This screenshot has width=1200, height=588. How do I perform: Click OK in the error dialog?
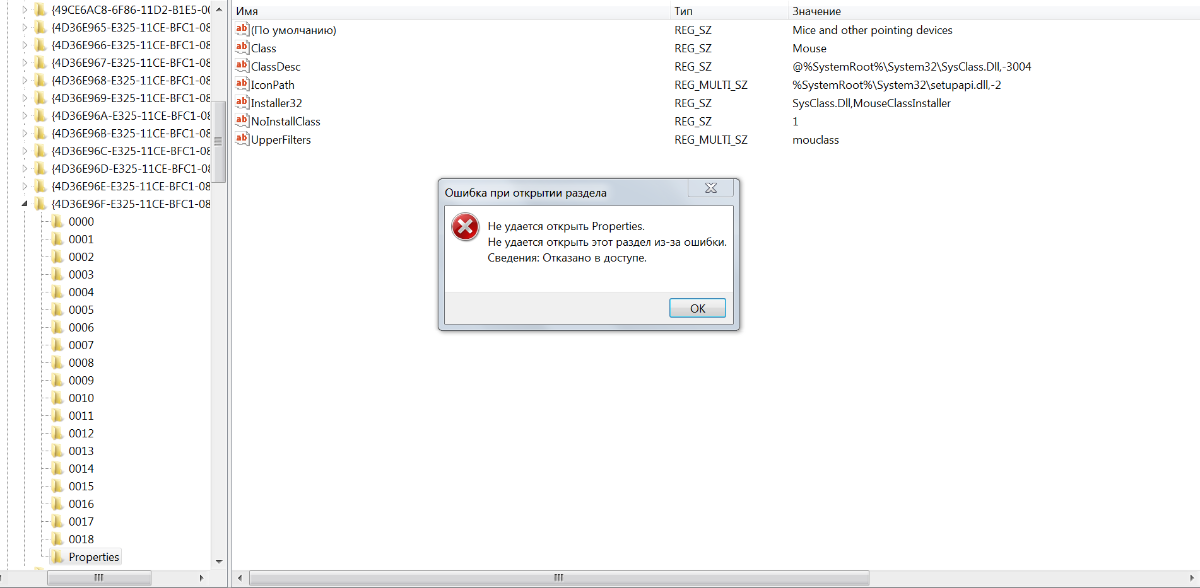[697, 308]
